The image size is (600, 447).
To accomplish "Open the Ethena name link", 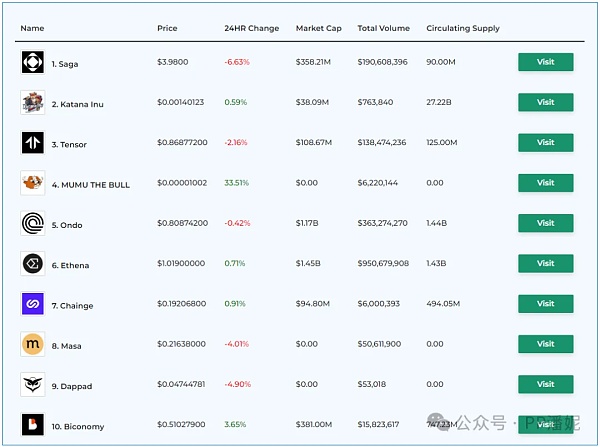I will (70, 265).
